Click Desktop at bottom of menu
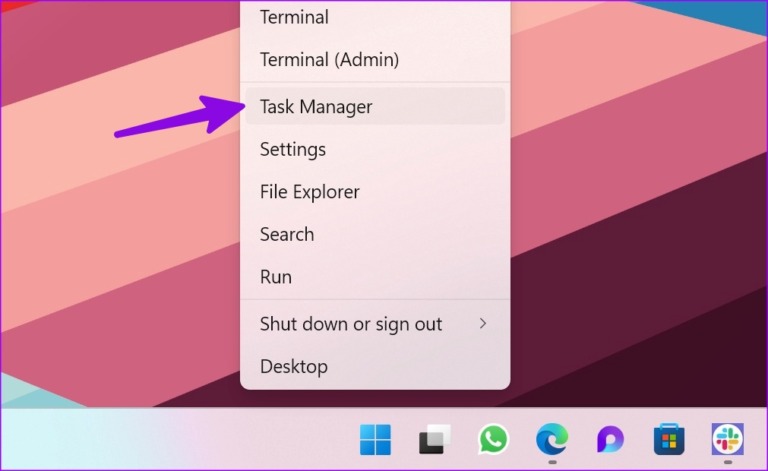Image resolution: width=768 pixels, height=471 pixels. 375,366
